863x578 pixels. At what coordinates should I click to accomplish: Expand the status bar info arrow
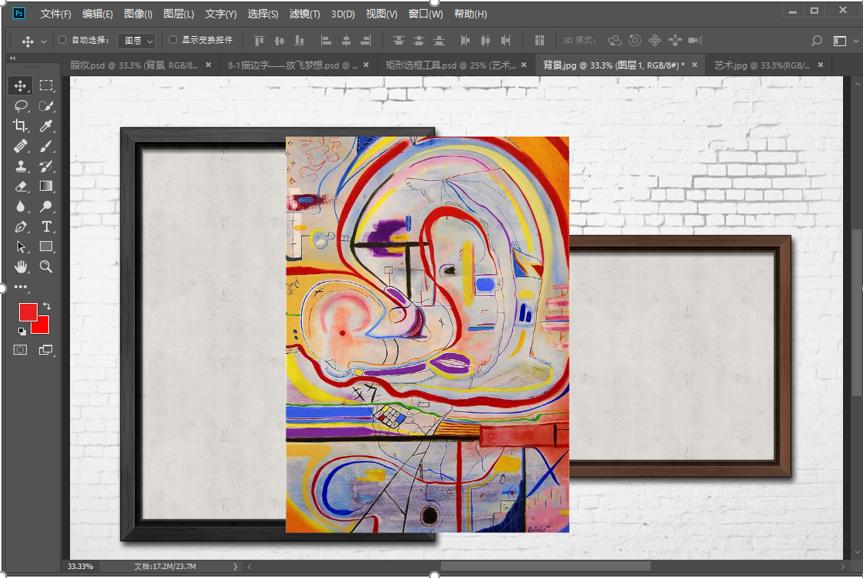(236, 567)
